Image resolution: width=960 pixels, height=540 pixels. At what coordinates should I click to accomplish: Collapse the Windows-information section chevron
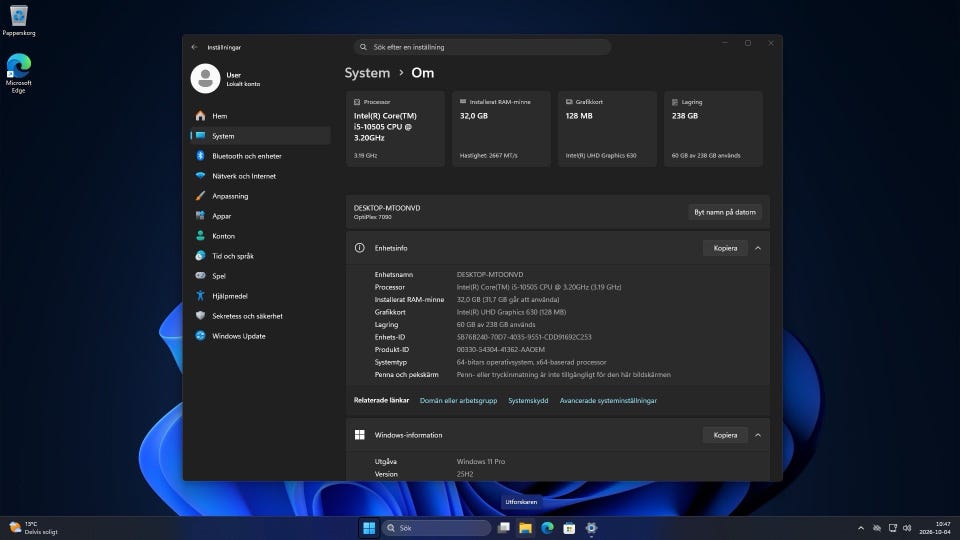coord(758,435)
